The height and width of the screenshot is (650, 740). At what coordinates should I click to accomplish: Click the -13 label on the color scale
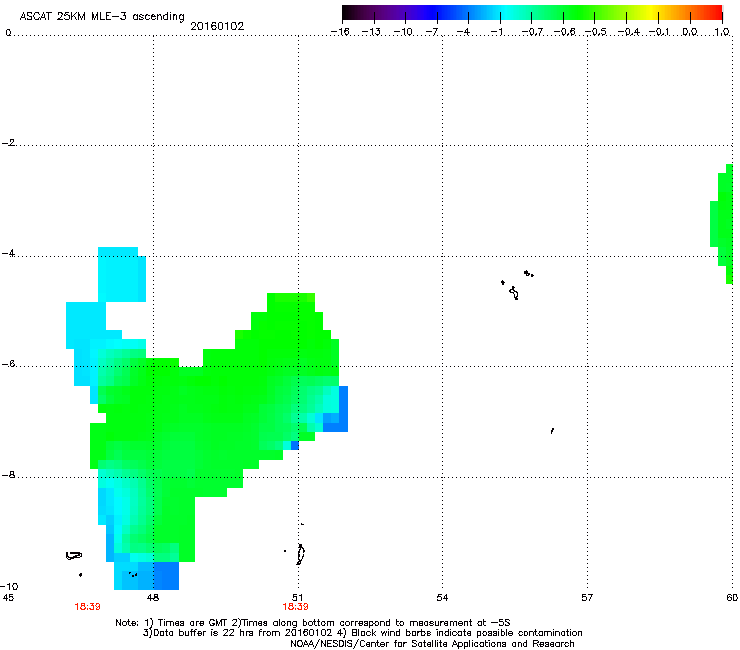371,32
